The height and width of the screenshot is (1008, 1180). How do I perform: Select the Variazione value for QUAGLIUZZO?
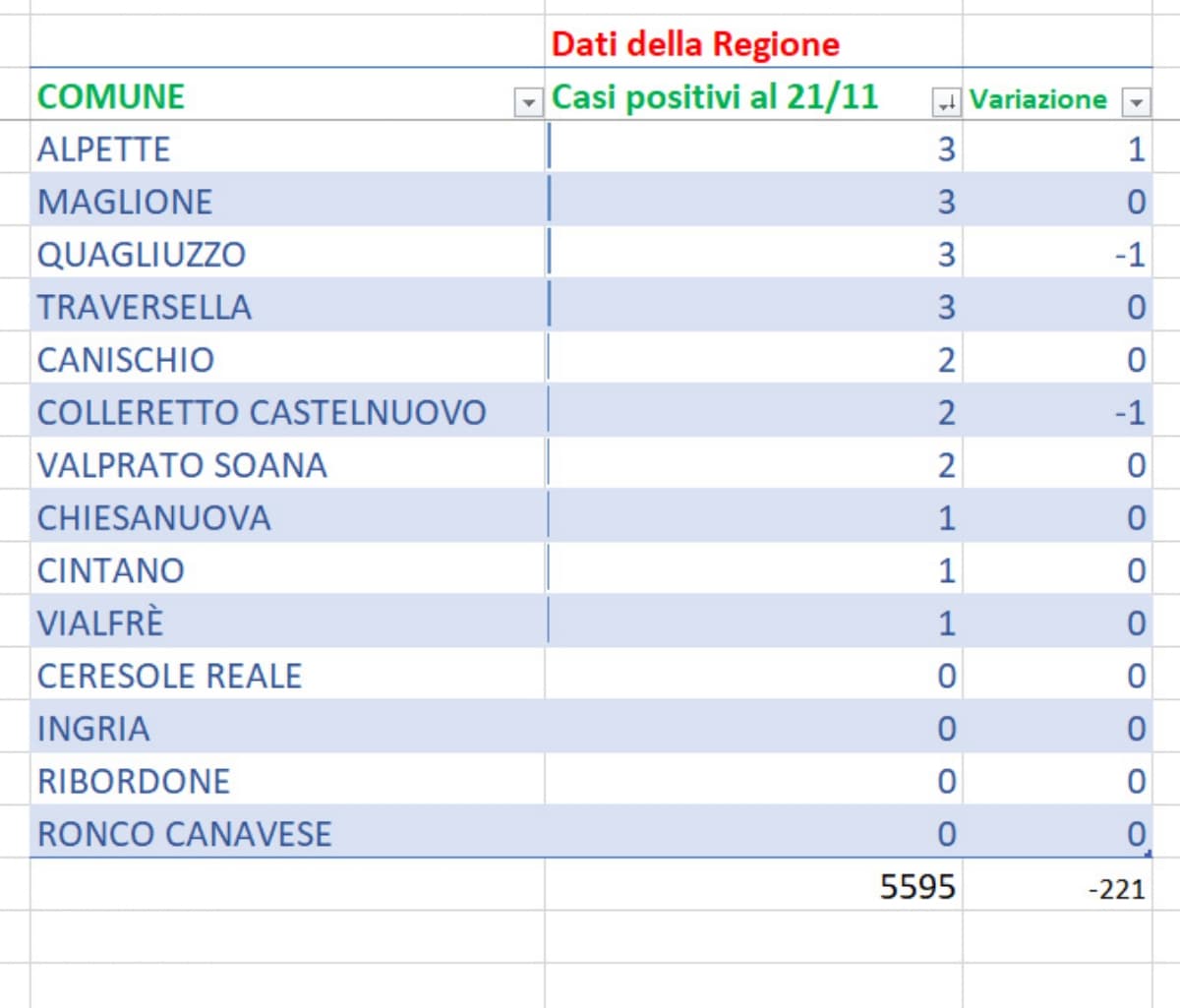pyautogui.click(x=1130, y=255)
